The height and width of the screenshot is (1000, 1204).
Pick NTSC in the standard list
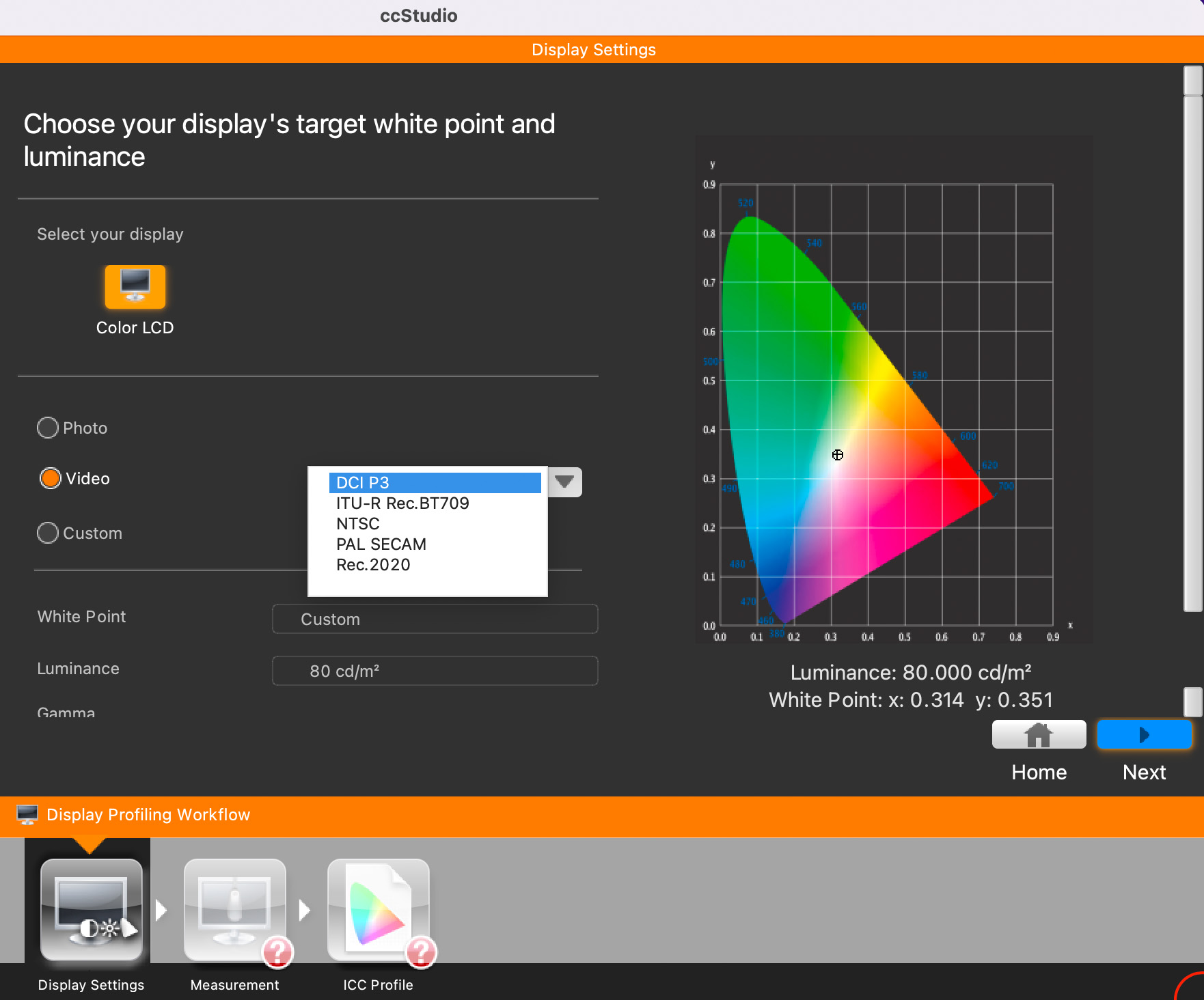pos(357,524)
